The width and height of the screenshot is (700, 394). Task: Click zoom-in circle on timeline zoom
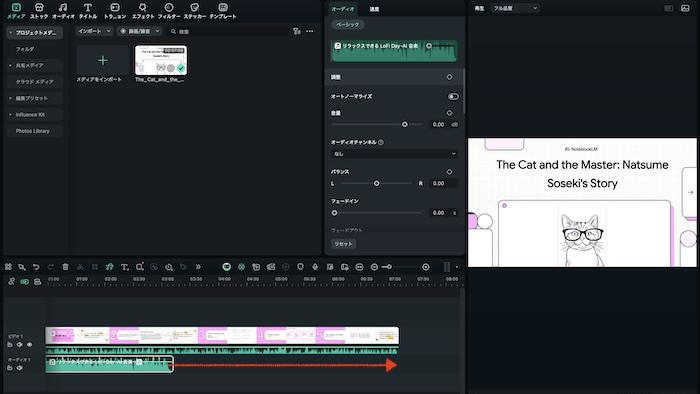click(426, 267)
